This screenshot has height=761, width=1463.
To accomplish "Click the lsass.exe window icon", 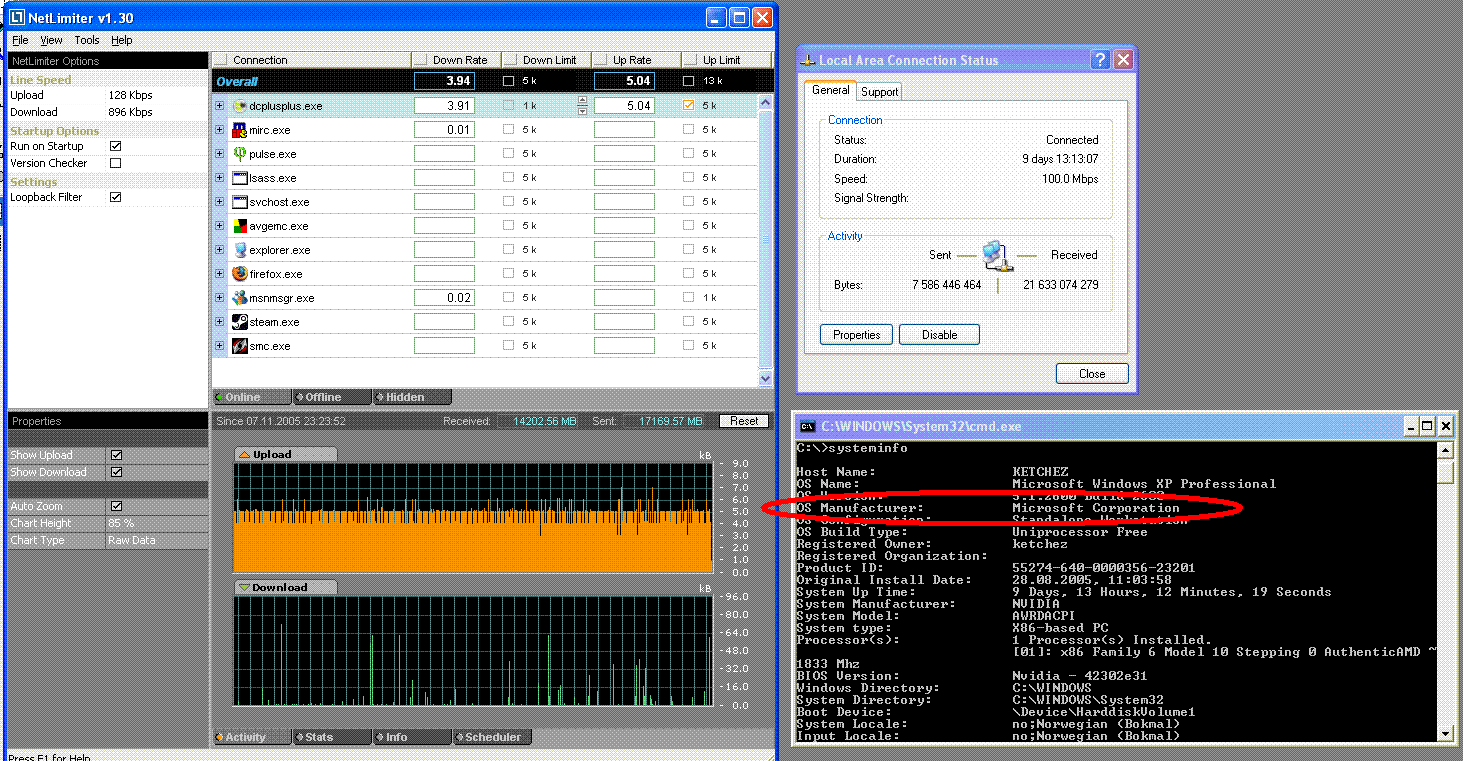I will click(240, 177).
